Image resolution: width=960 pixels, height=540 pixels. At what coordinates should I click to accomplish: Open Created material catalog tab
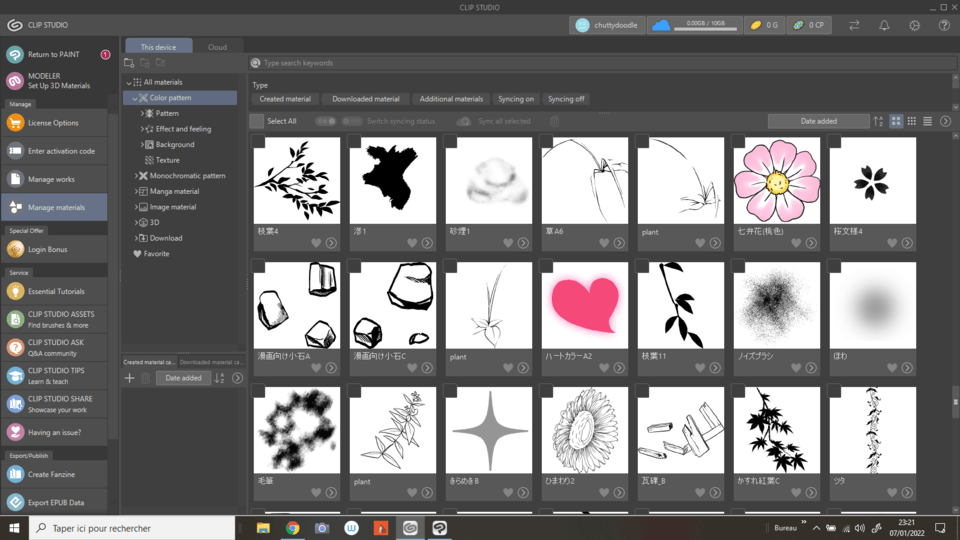[x=149, y=362]
